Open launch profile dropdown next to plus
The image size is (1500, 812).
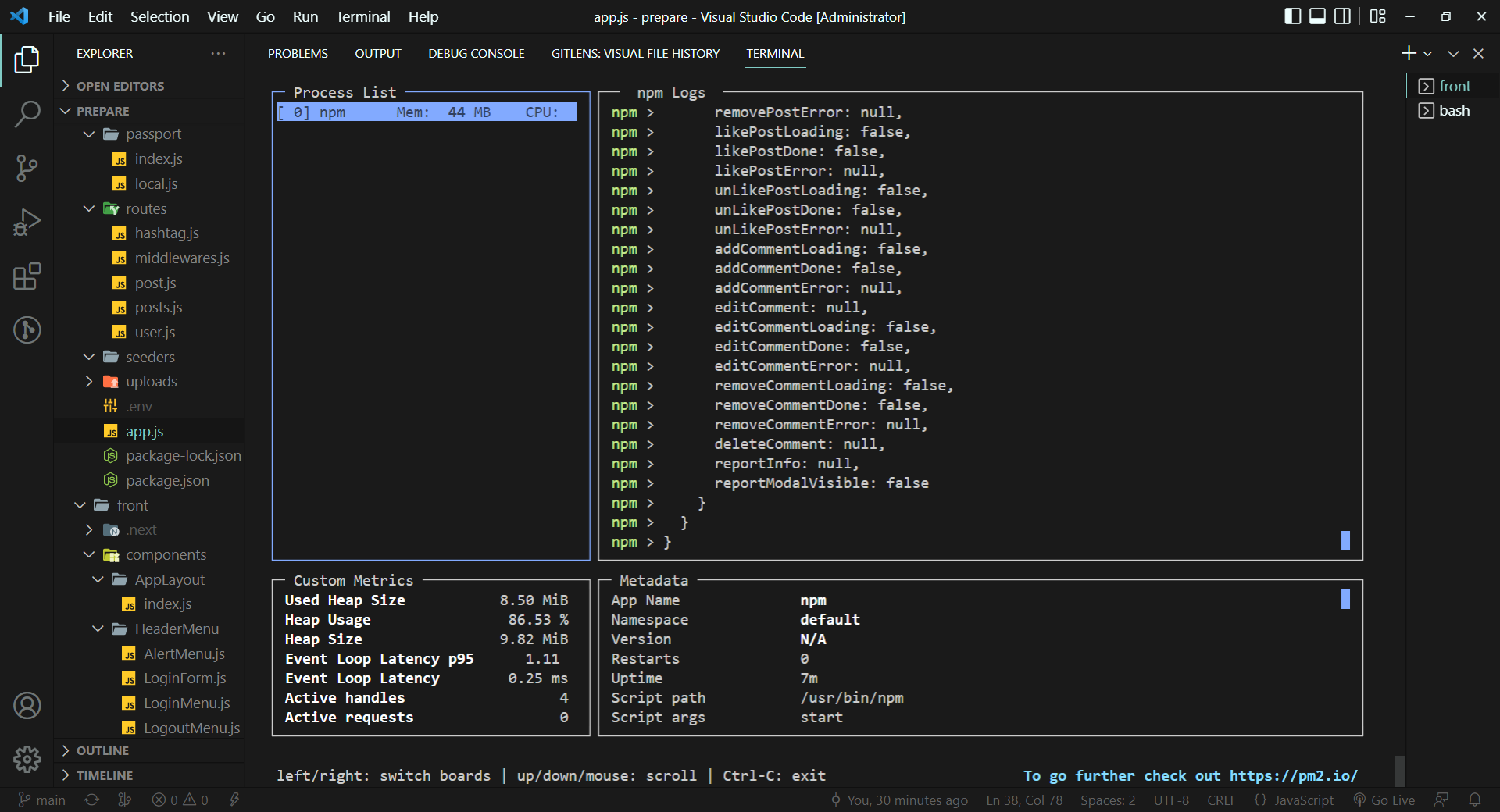pos(1427,54)
